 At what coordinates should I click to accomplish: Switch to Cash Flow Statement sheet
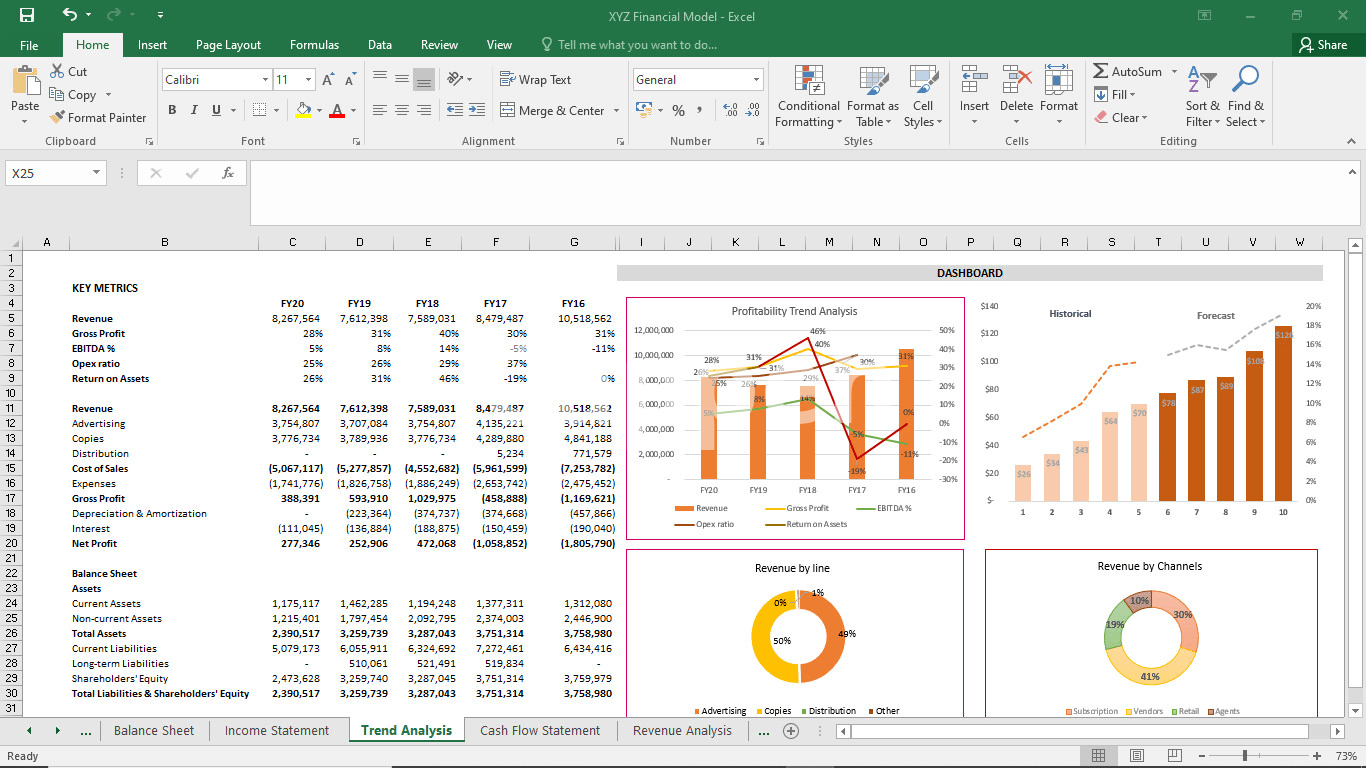pos(540,731)
